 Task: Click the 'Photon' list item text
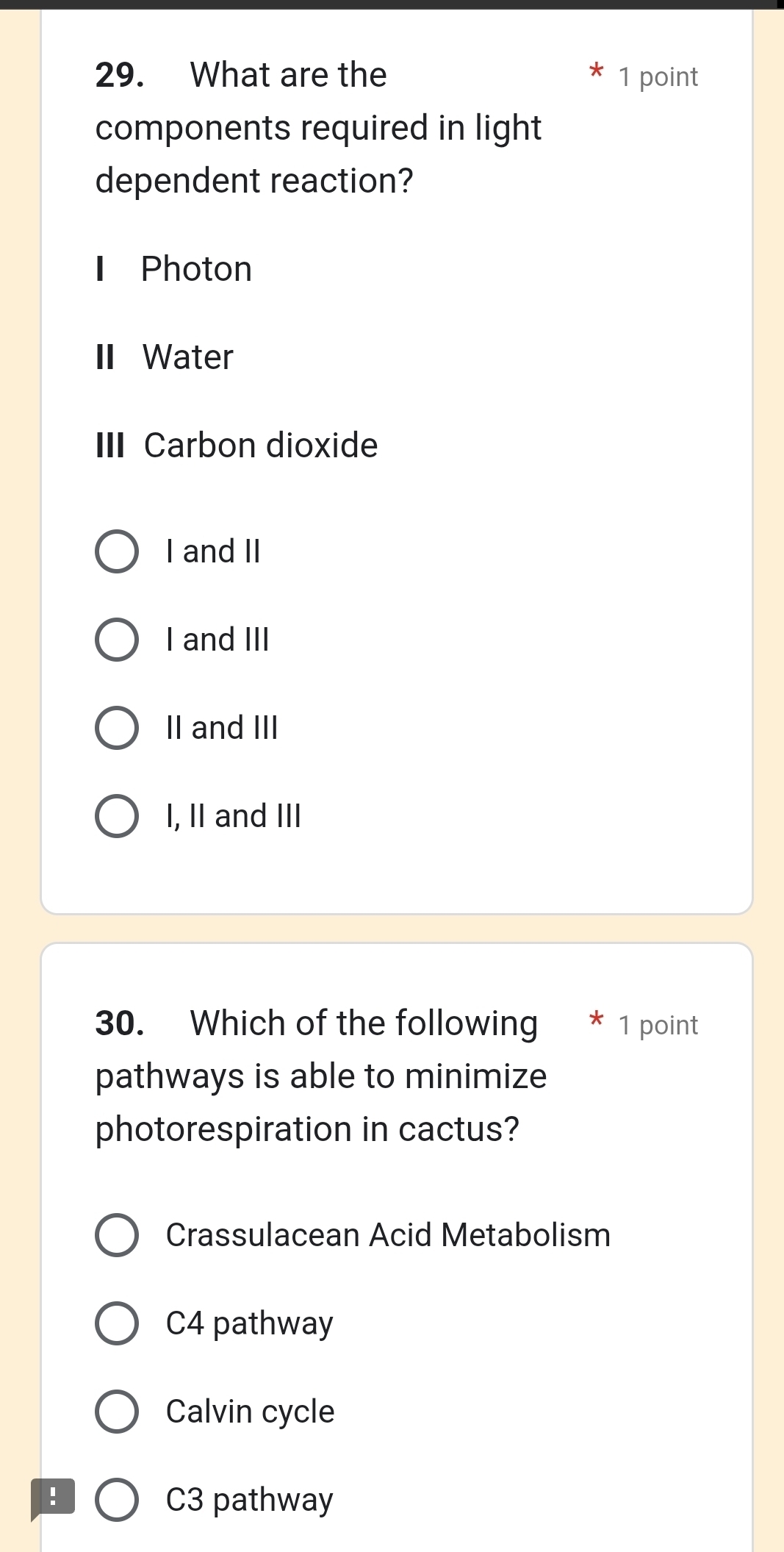pyautogui.click(x=195, y=268)
